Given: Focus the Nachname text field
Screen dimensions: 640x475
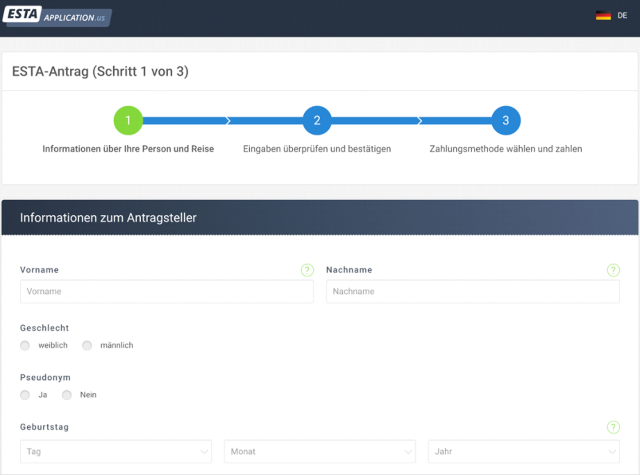Looking at the screenshot, I should [x=472, y=291].
